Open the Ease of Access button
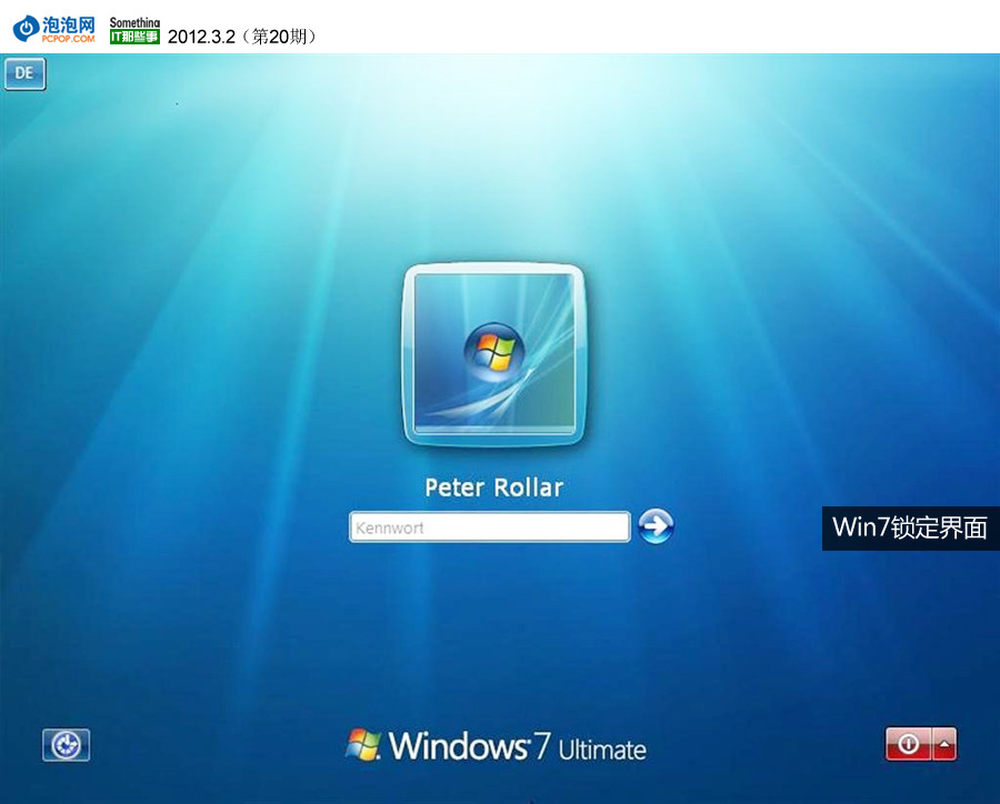 (66, 745)
